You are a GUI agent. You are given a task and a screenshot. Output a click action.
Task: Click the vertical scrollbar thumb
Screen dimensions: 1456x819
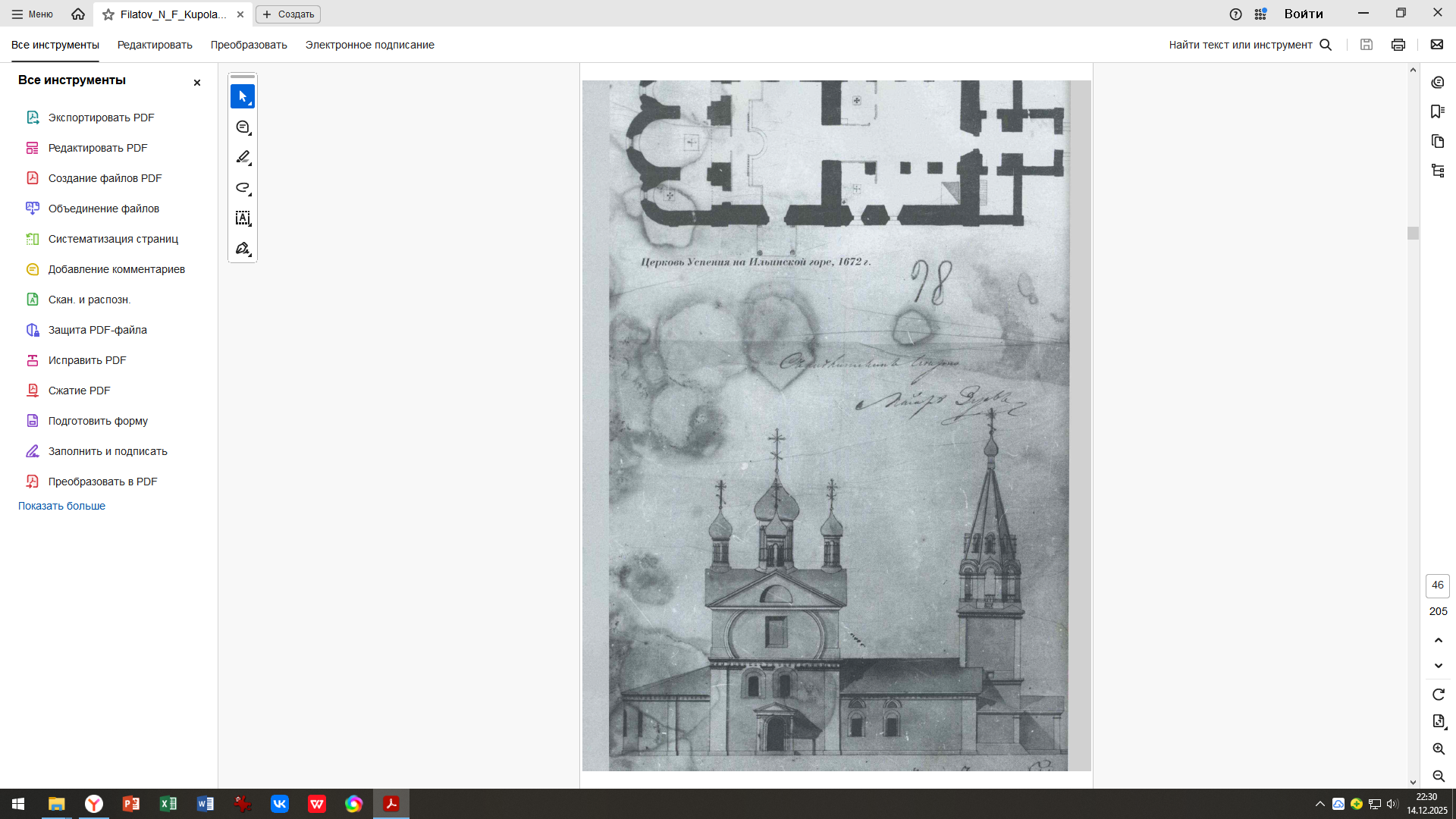tap(1413, 233)
